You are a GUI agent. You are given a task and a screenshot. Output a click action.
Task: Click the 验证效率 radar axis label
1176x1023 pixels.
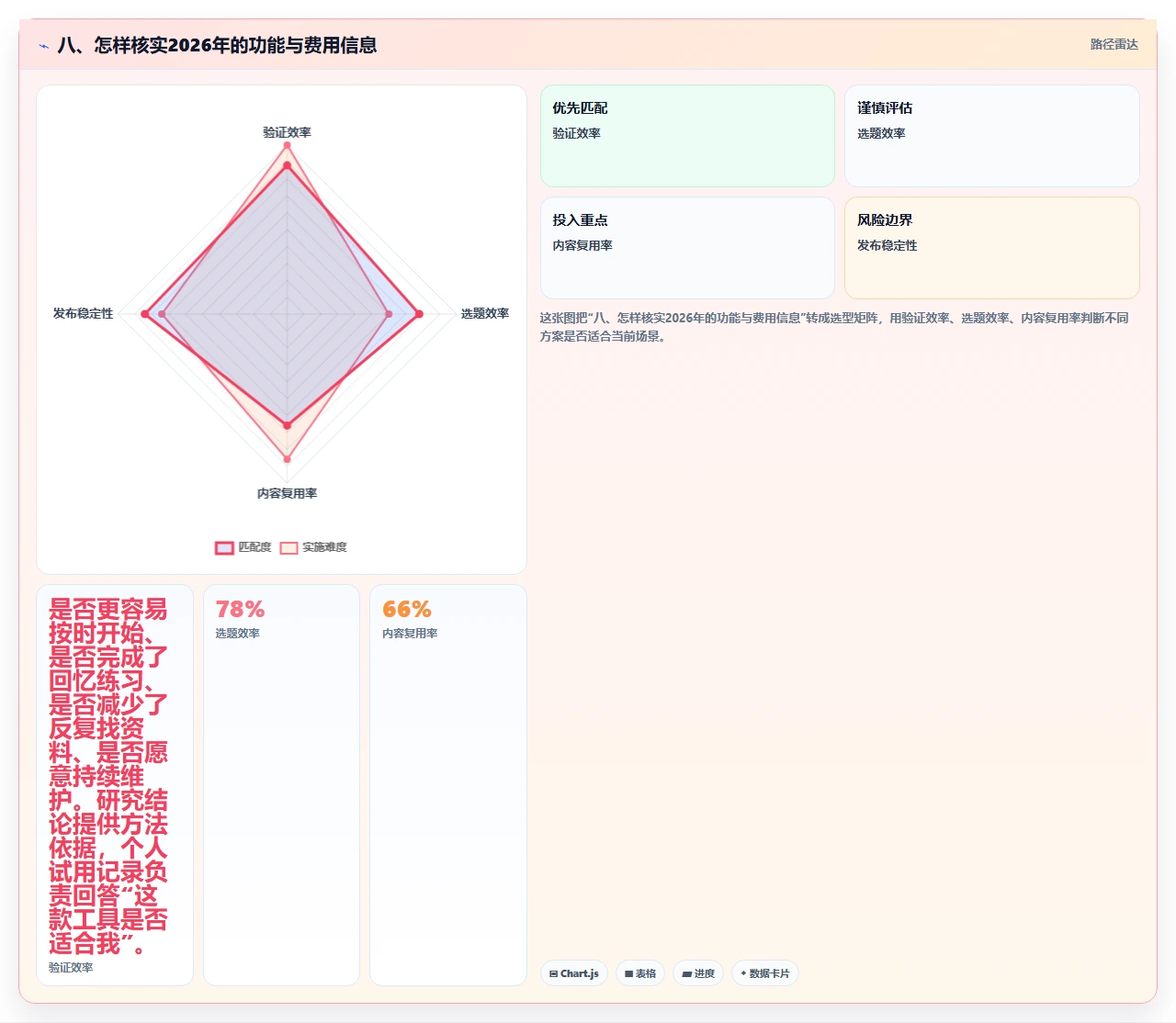tap(287, 132)
